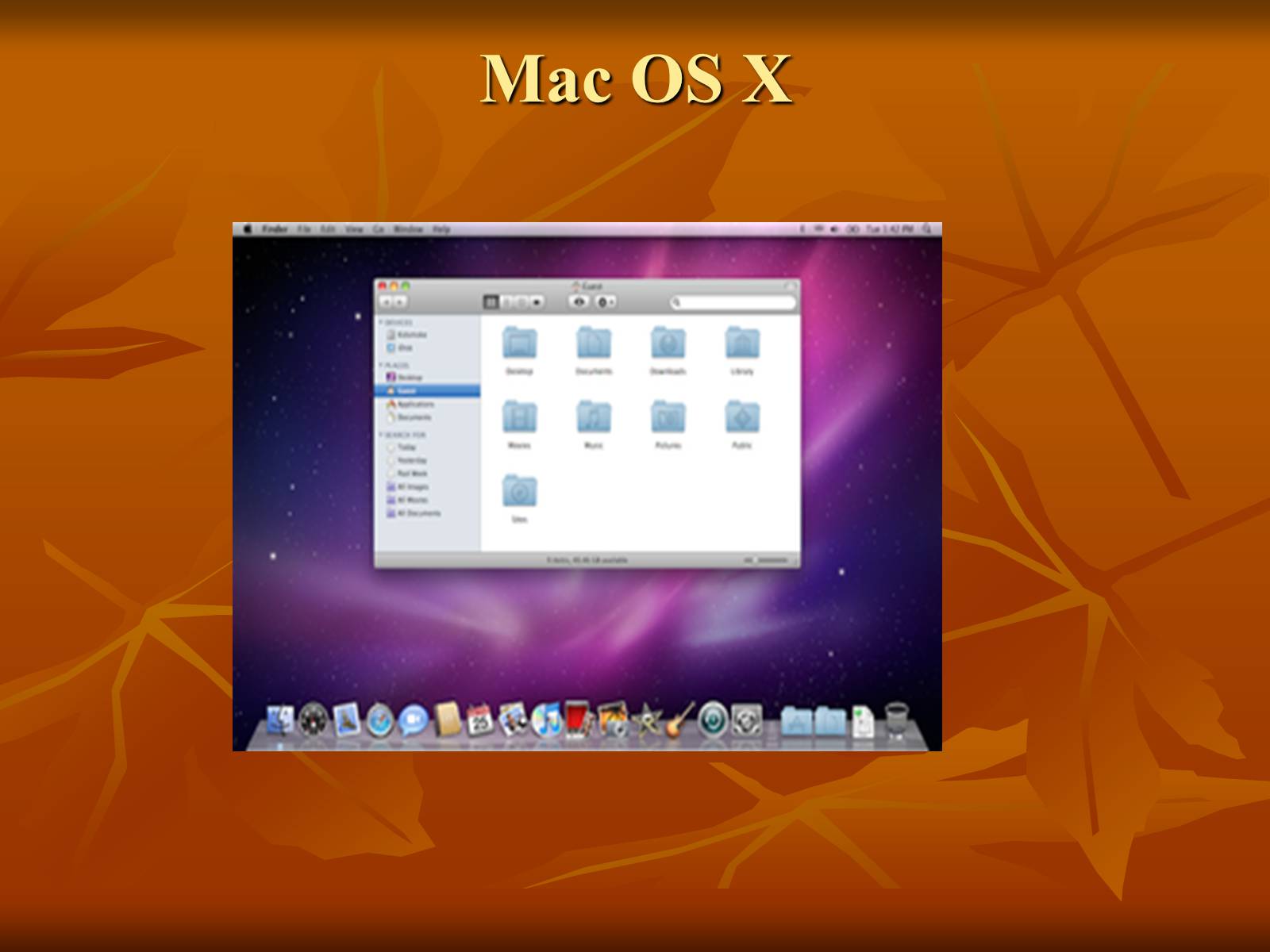Select the Today search in sidebar
This screenshot has width=1270, height=952.
(428, 447)
